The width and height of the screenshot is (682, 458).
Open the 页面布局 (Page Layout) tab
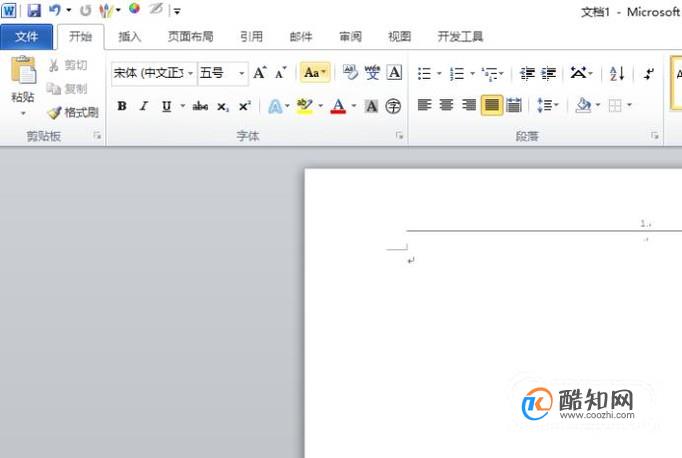click(x=191, y=37)
